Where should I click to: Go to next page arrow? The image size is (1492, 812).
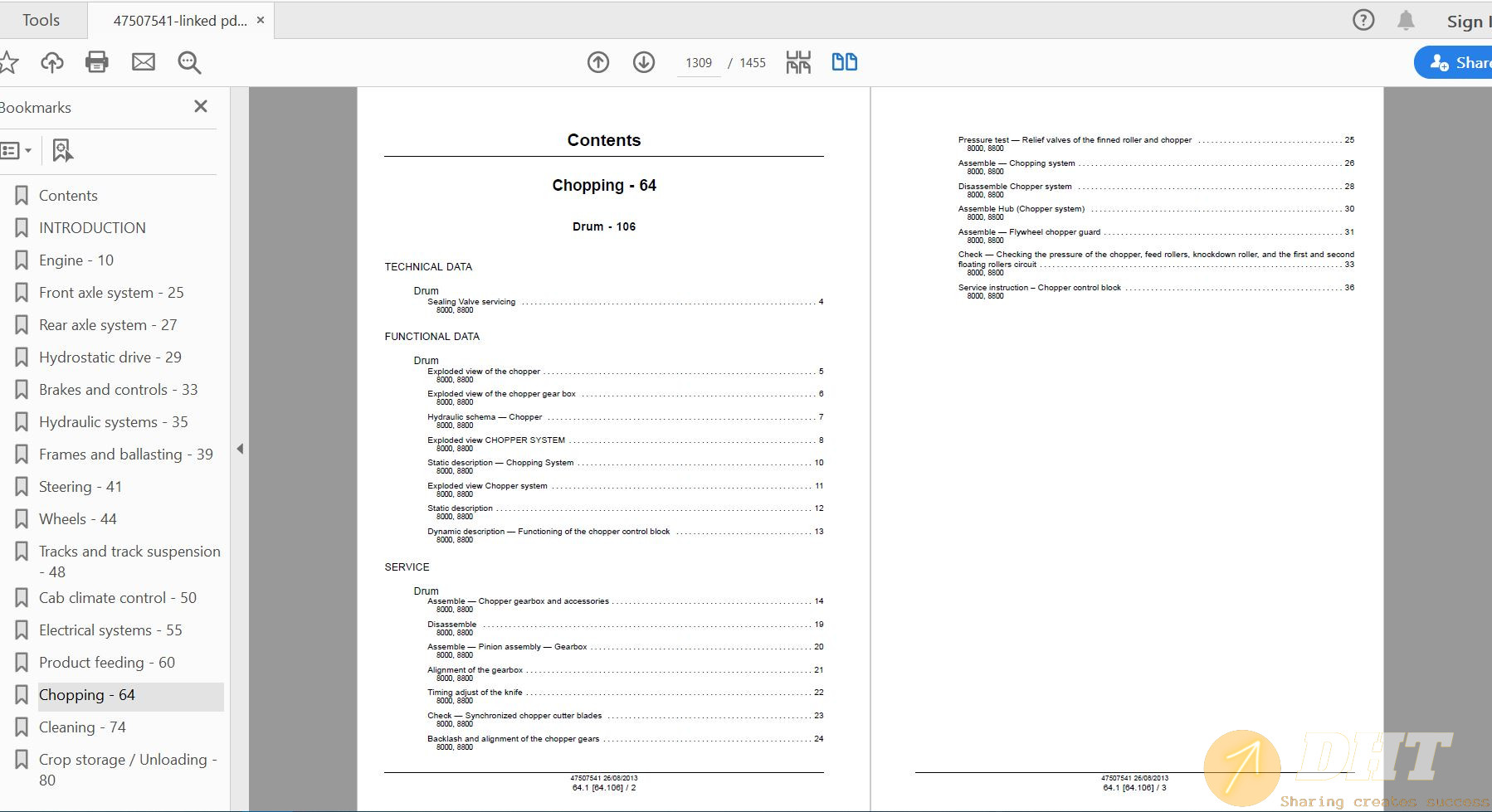coord(644,62)
